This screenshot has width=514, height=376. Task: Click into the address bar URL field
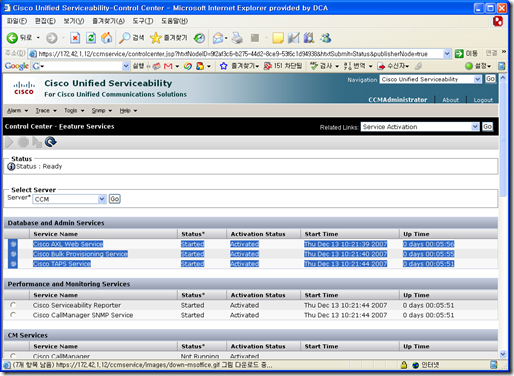[x=240, y=54]
